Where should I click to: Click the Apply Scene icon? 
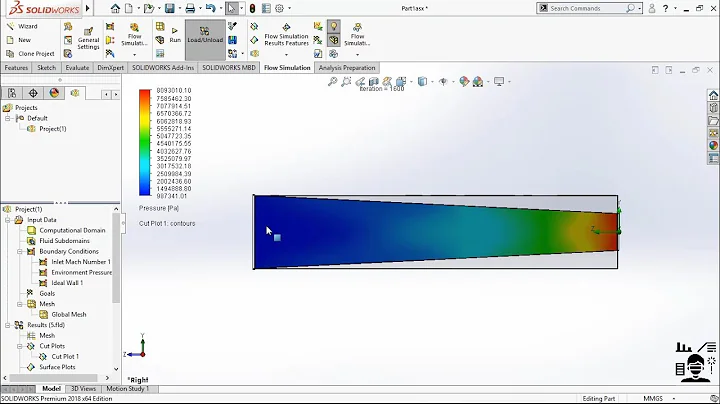(478, 82)
